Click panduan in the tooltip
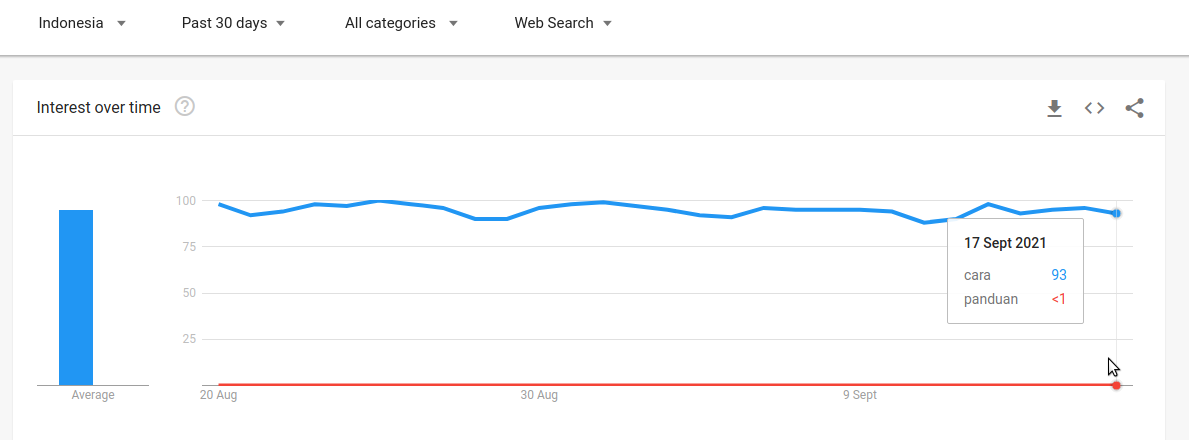The width and height of the screenshot is (1189, 440). 991,299
